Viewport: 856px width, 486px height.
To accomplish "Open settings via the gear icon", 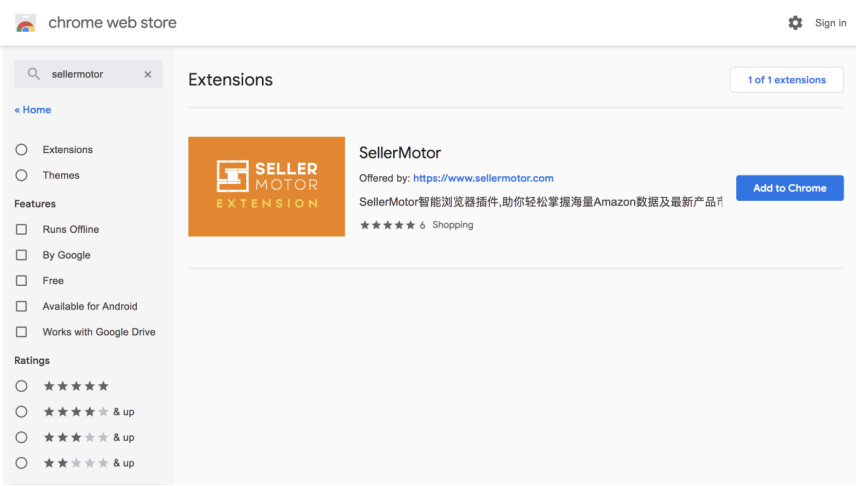I will [795, 23].
